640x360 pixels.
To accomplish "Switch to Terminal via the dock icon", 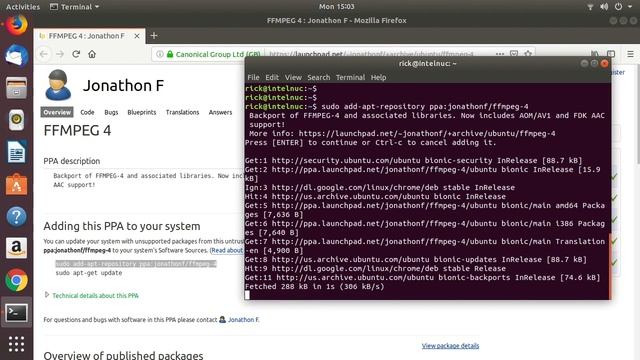I will click(16, 313).
